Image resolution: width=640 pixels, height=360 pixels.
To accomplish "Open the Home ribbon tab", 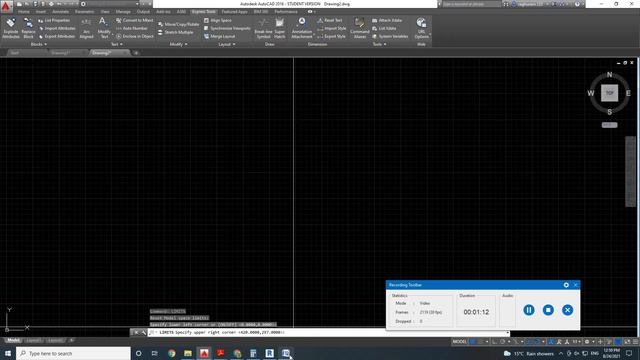I will click(23, 12).
